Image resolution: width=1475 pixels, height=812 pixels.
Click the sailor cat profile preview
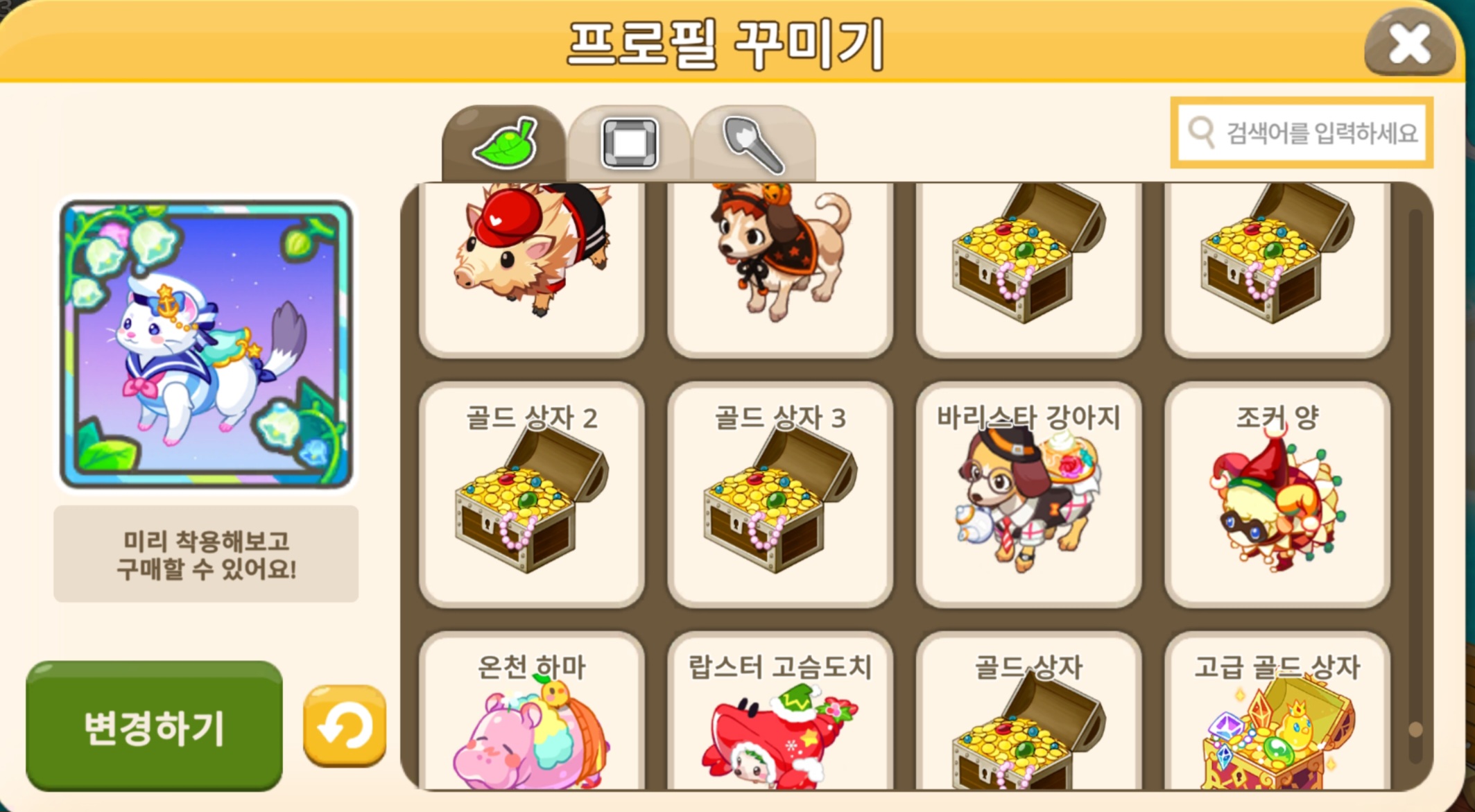pyautogui.click(x=206, y=345)
